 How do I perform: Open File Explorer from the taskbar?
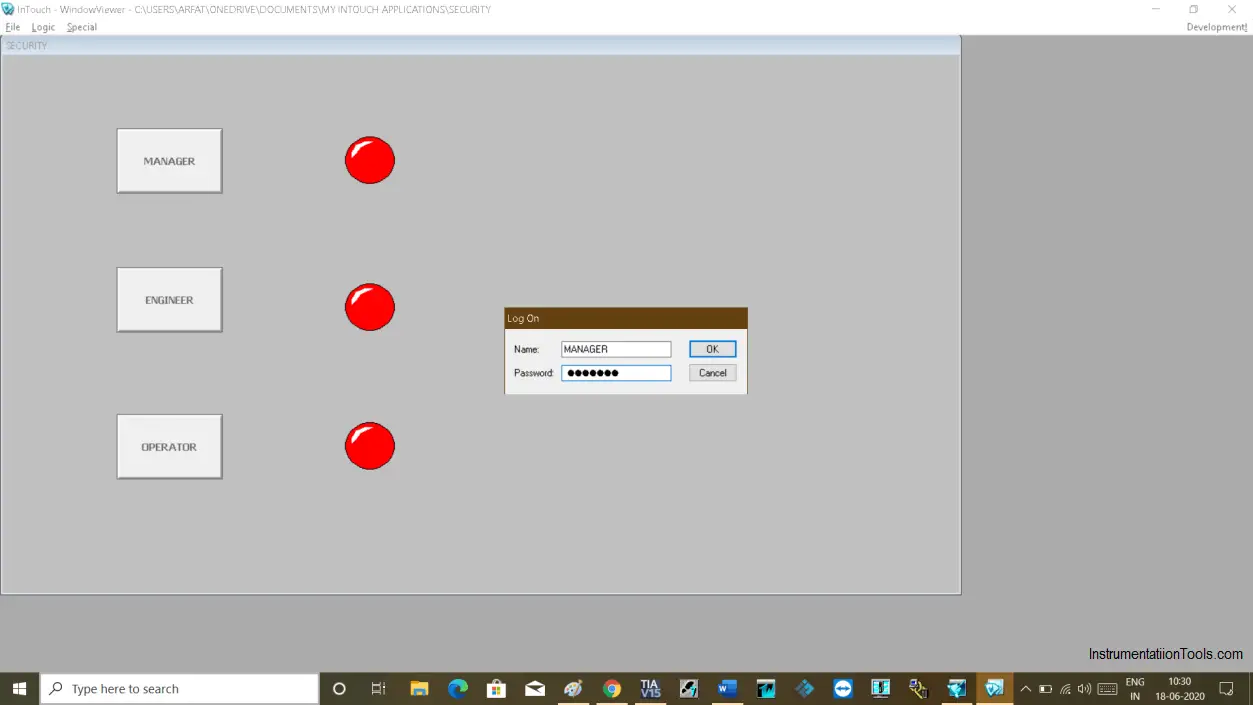(420, 689)
